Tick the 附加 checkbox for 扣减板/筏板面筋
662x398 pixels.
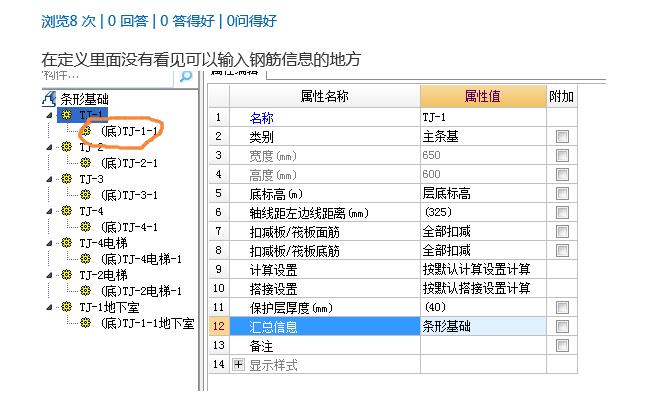click(562, 231)
